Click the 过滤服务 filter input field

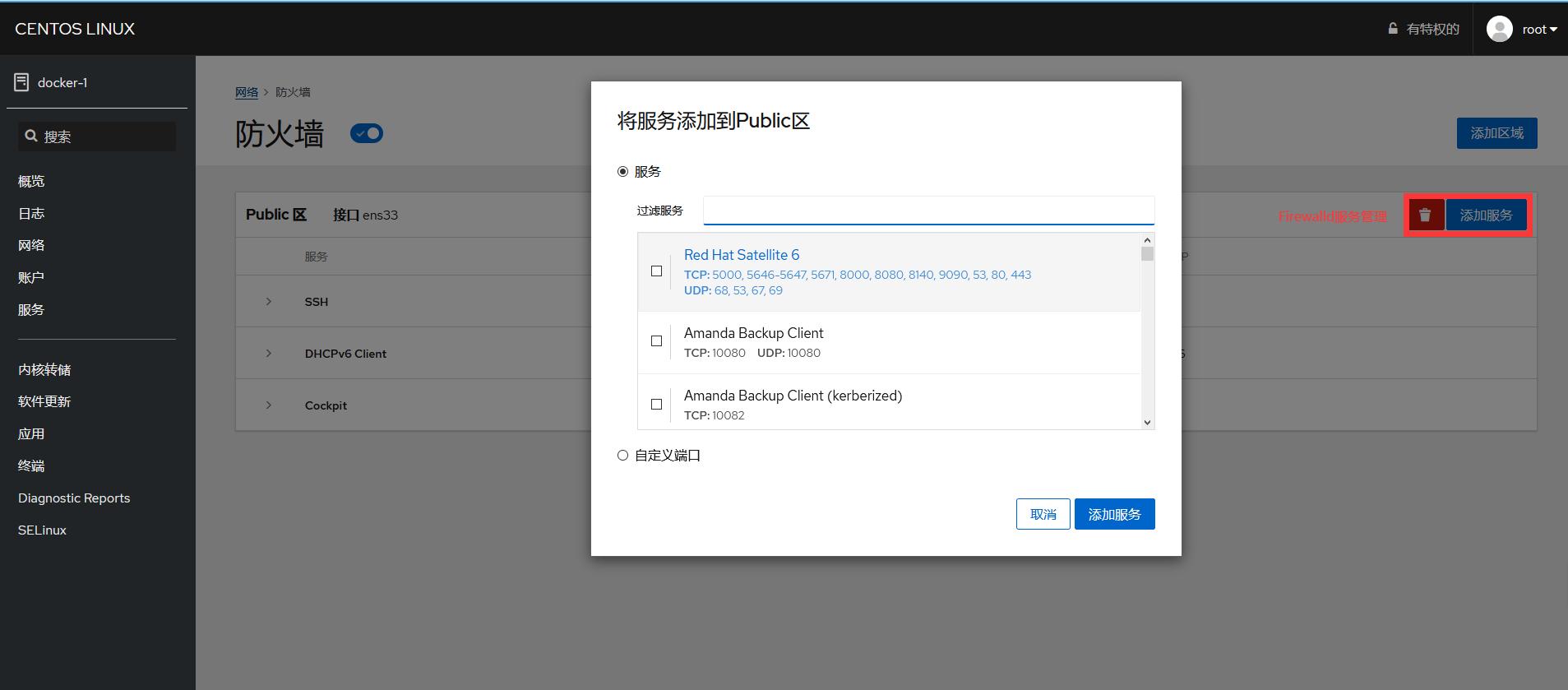pyautogui.click(x=928, y=211)
